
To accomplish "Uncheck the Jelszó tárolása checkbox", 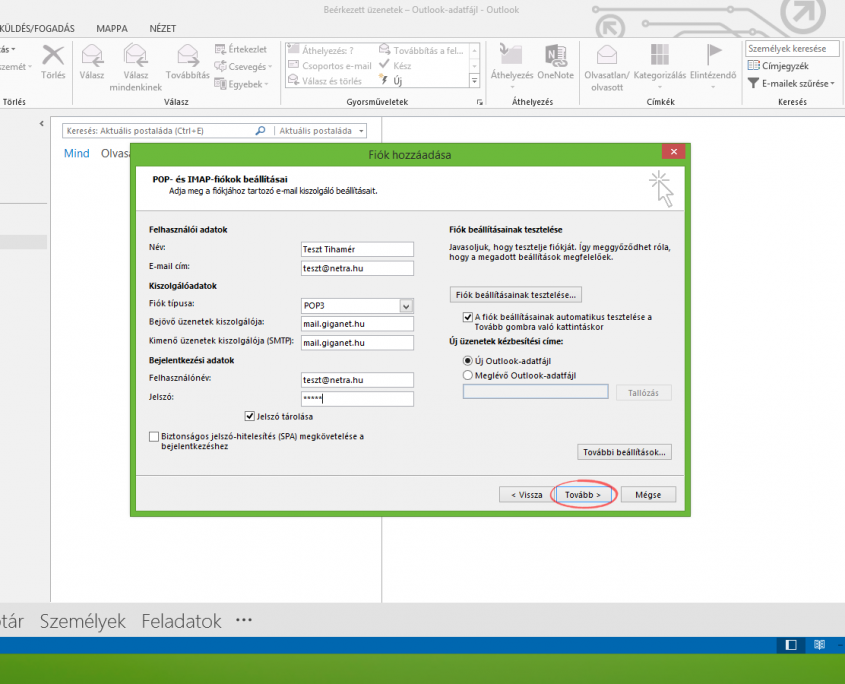I will point(250,416).
